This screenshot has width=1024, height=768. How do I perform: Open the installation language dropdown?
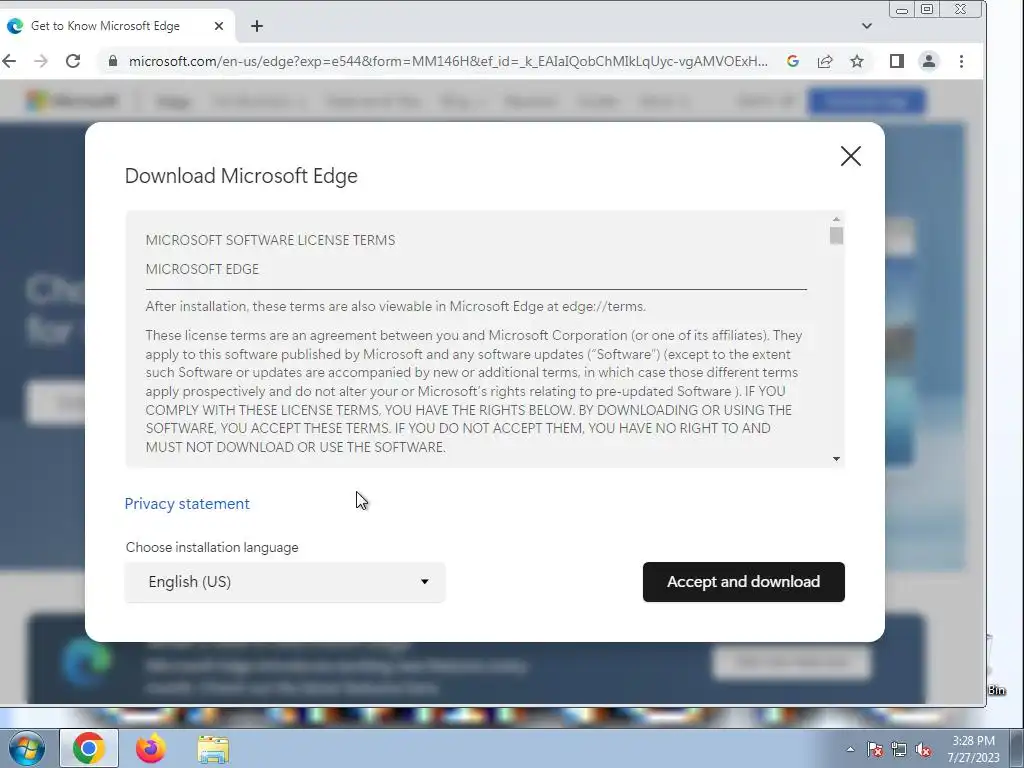[x=285, y=582]
